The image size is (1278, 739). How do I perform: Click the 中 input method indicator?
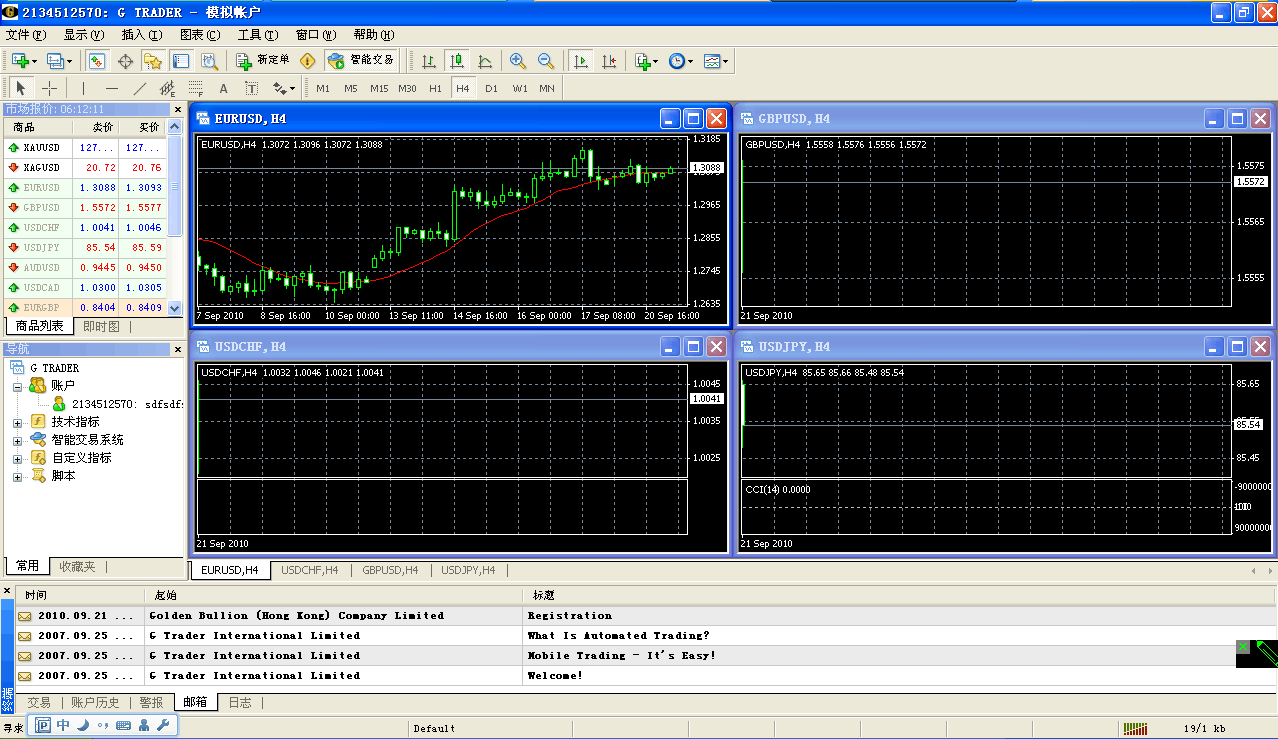[x=64, y=725]
